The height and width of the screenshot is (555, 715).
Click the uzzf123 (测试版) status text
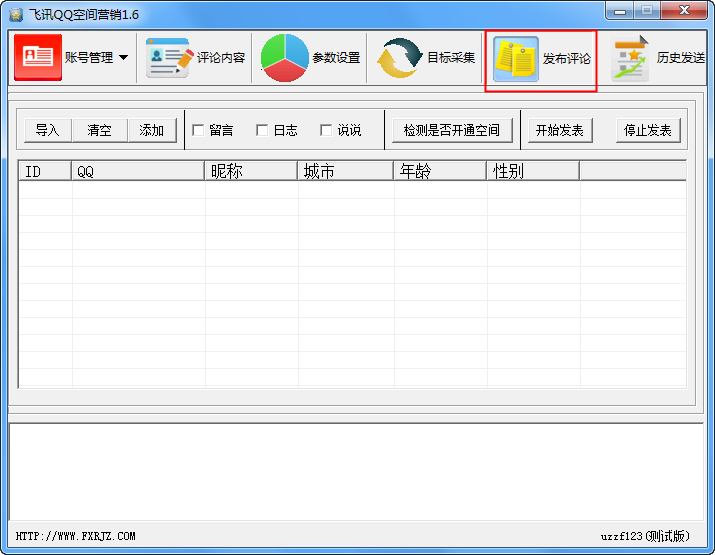click(x=645, y=536)
